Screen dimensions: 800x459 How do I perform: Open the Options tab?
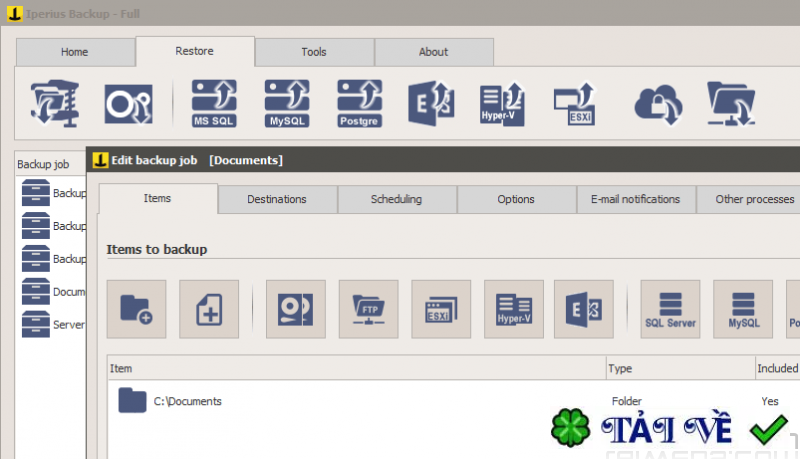(516, 199)
